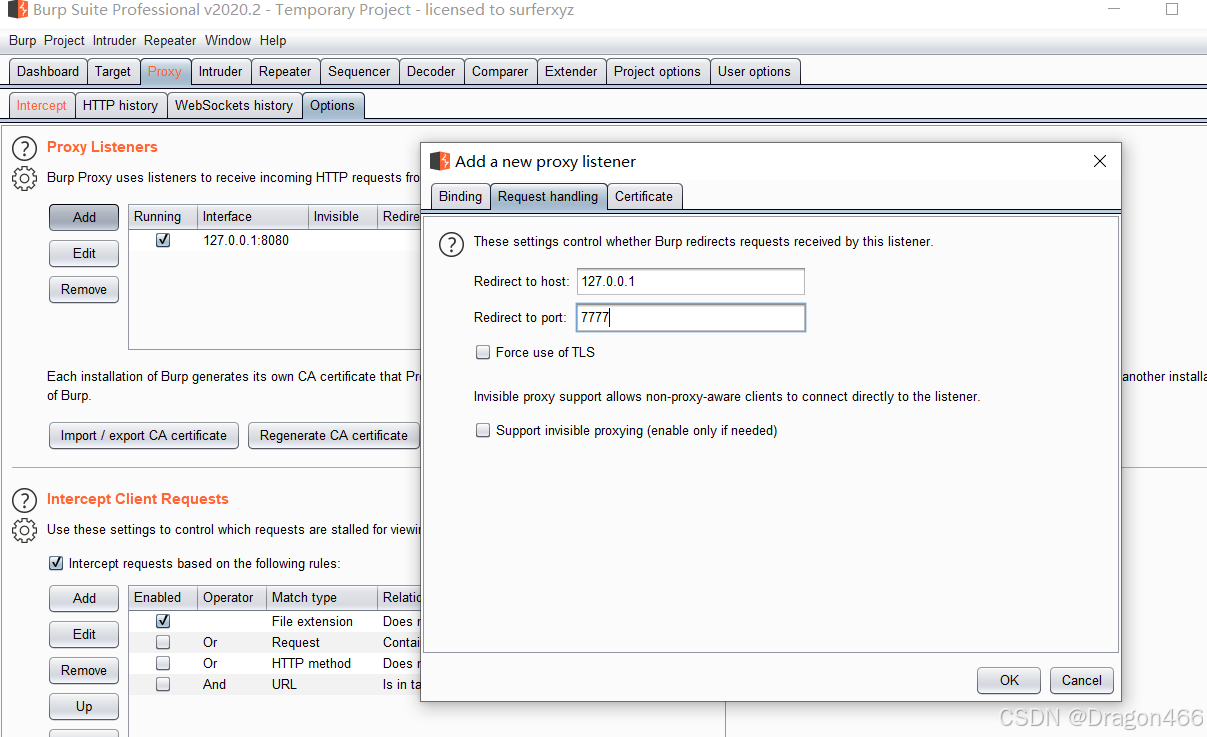
Task: Open the Intruder menu in menu bar
Action: 114,40
